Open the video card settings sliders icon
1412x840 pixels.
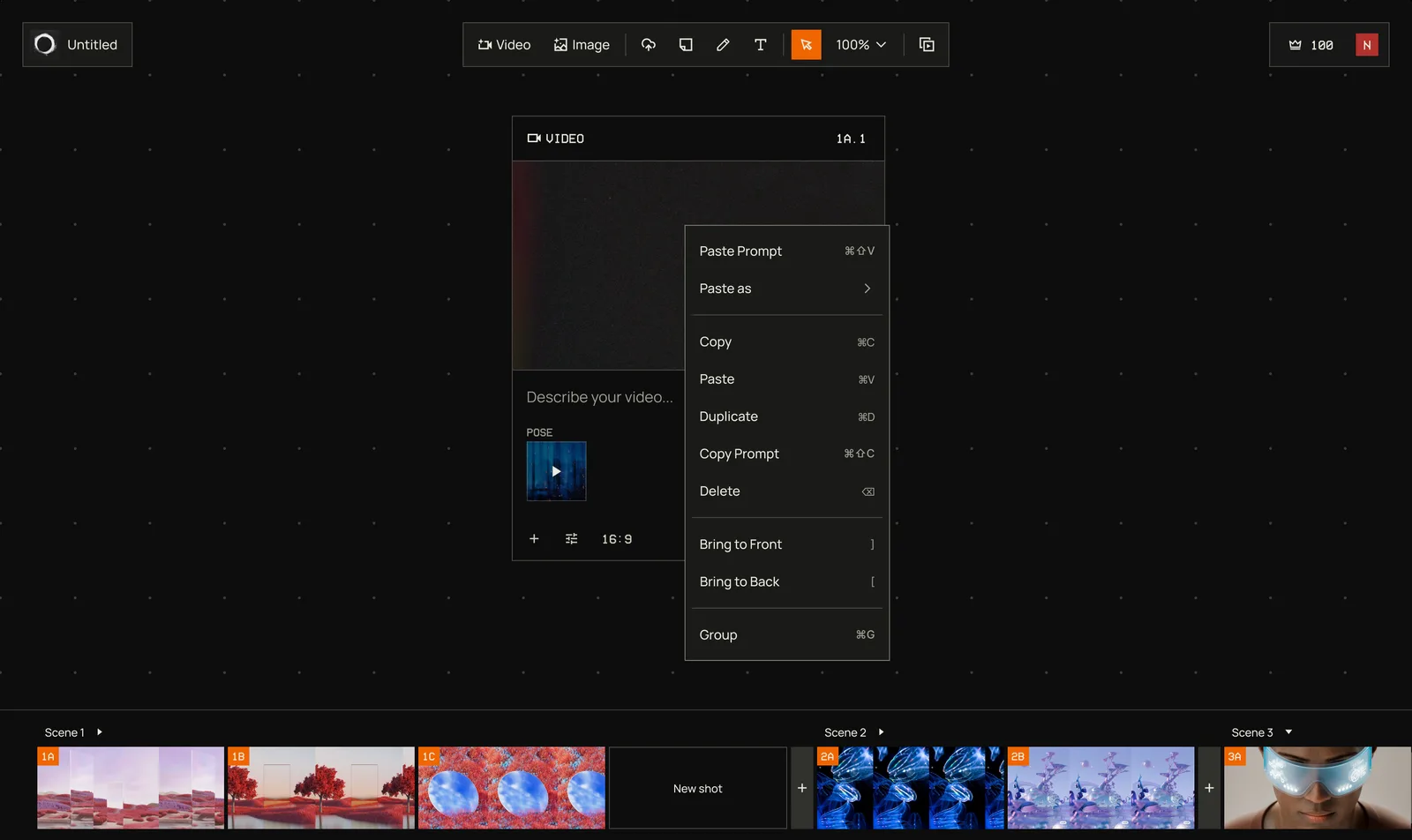point(572,538)
